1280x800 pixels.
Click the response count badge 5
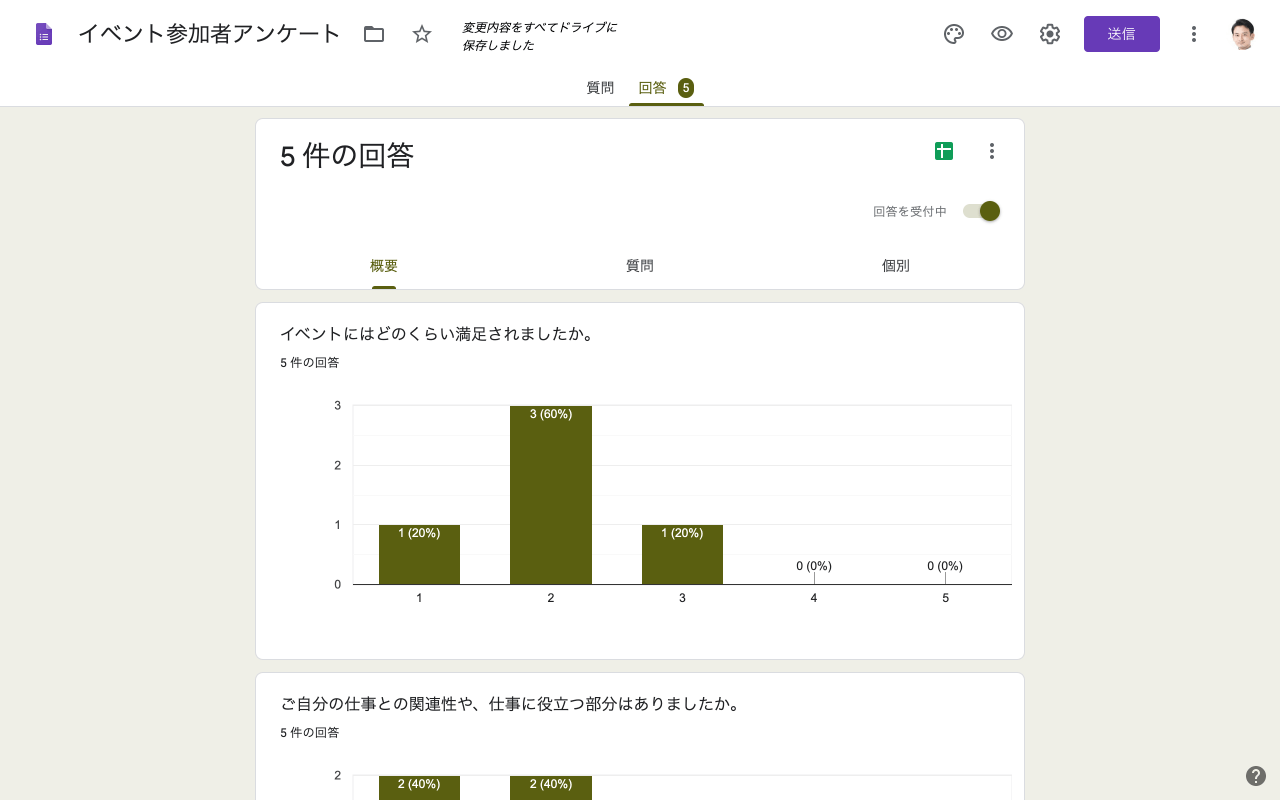[686, 88]
